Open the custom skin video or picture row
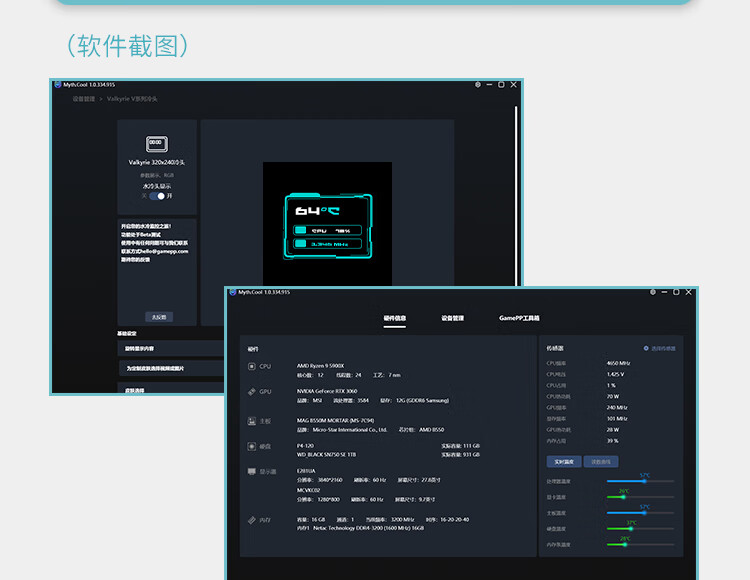 [171, 369]
